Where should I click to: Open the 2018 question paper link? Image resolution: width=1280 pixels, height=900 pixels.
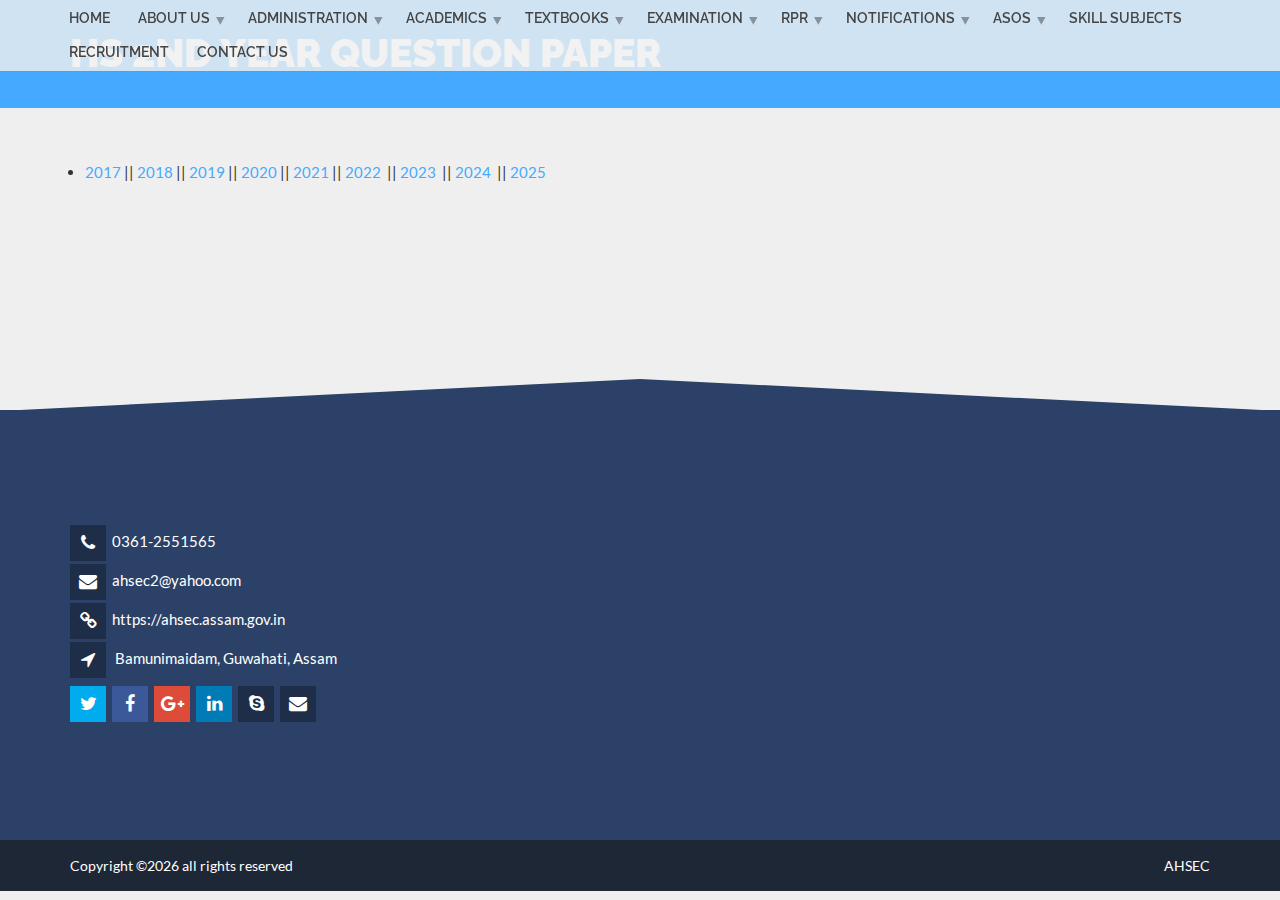click(x=155, y=172)
